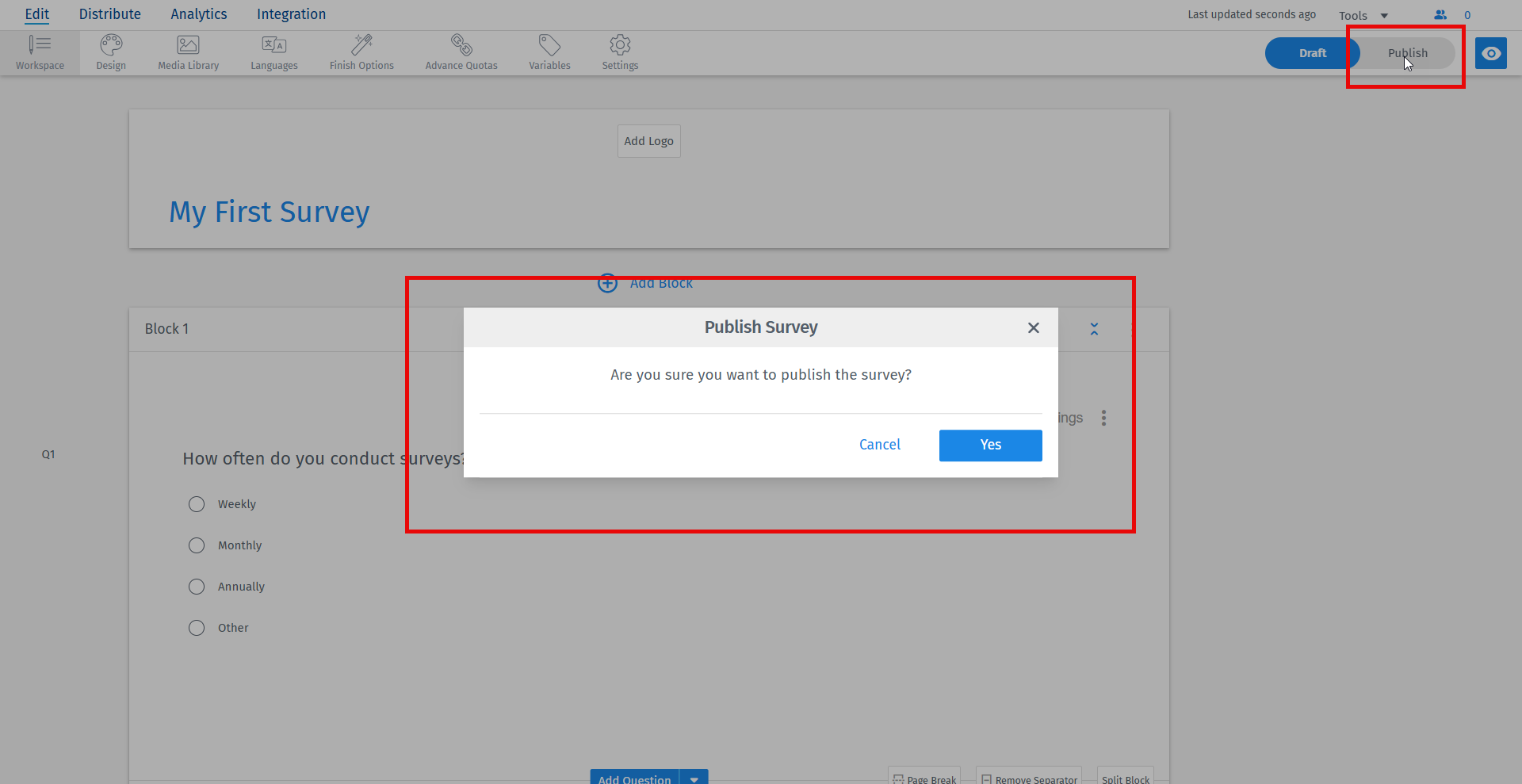Open the Workspace panel
This screenshot has width=1522, height=784.
coord(40,52)
